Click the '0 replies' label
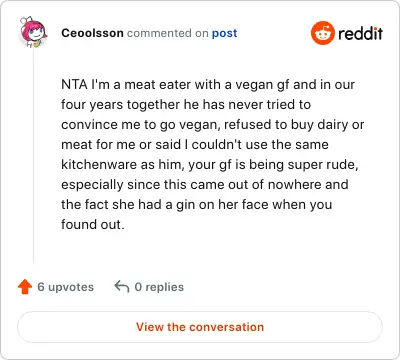400x360 pixels. point(159,287)
